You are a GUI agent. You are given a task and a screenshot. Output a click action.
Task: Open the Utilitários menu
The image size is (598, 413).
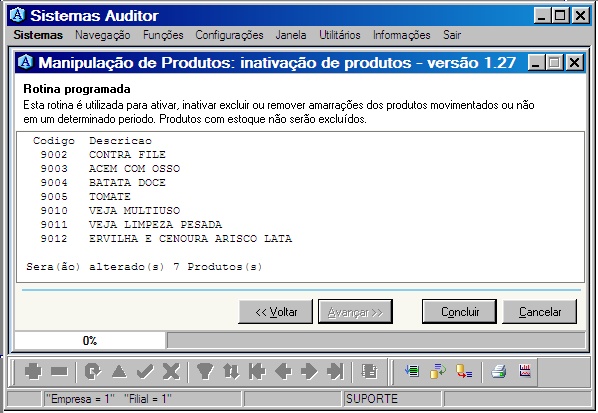[340, 35]
